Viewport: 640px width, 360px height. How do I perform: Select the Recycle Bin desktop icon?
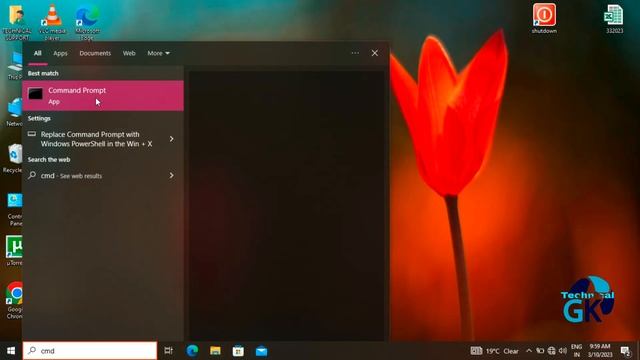click(14, 158)
